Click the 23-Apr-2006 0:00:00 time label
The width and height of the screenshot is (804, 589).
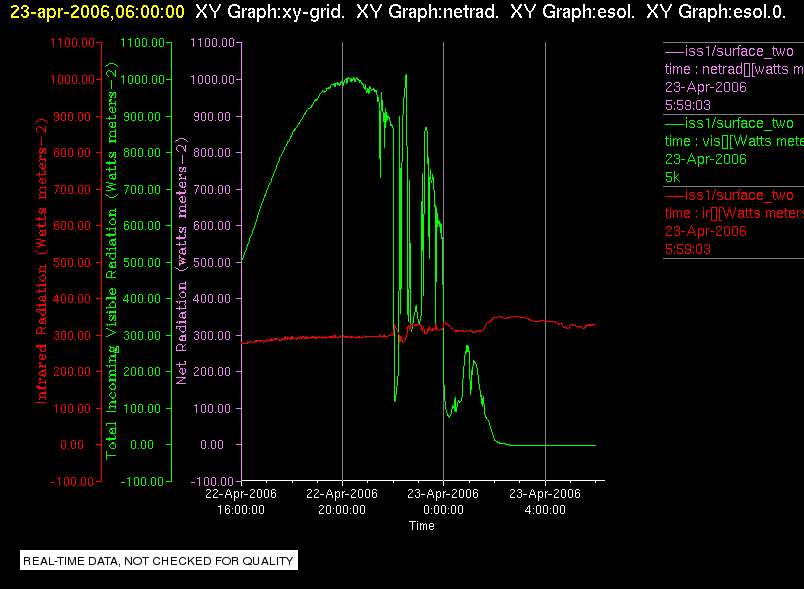(x=443, y=501)
